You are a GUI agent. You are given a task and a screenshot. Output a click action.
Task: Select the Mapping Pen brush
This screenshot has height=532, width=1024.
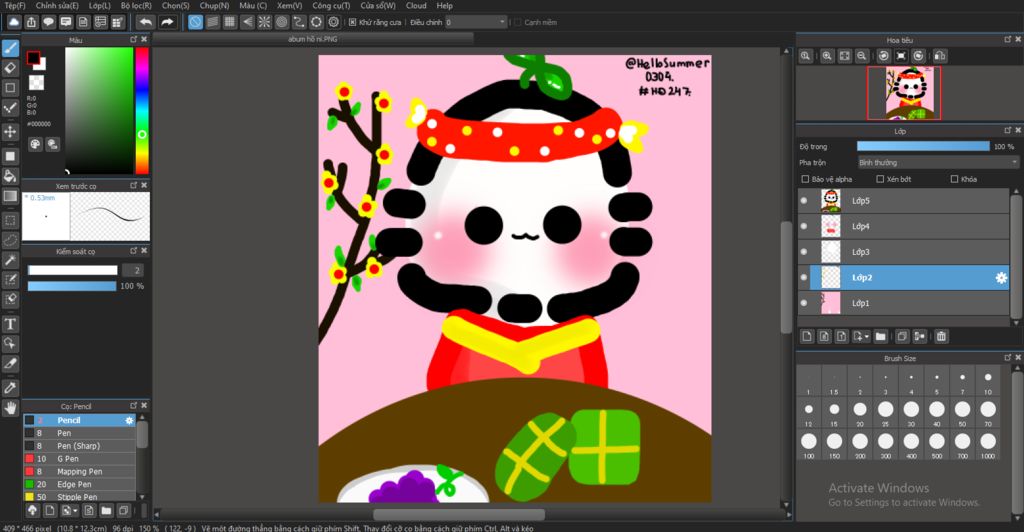click(x=80, y=471)
